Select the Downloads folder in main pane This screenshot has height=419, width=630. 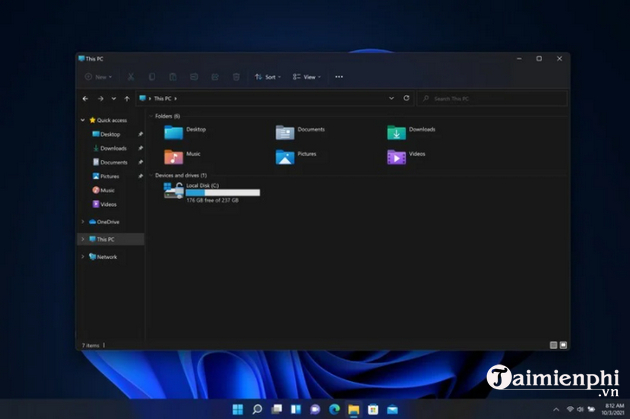[x=411, y=132]
